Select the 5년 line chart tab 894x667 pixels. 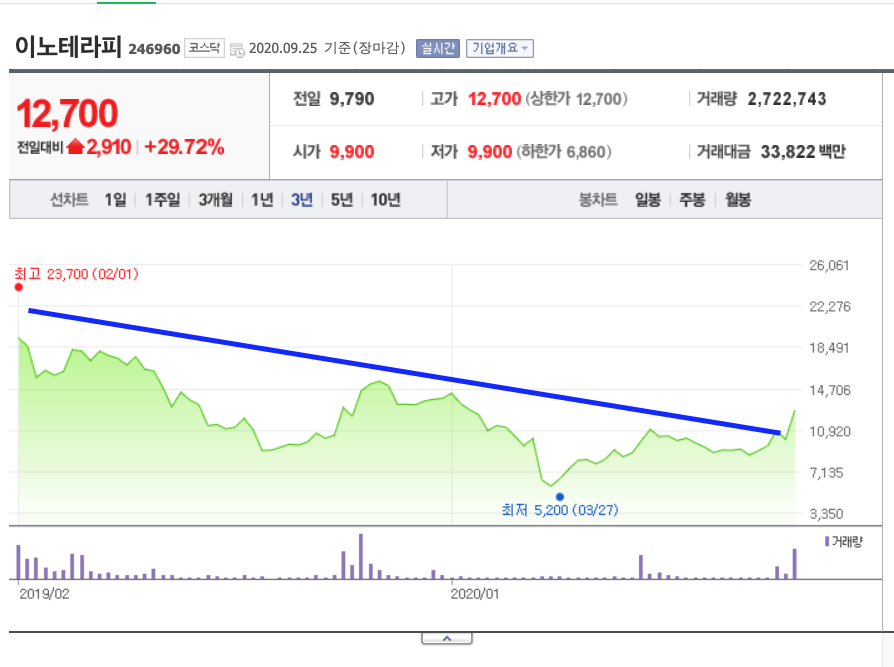[x=342, y=200]
